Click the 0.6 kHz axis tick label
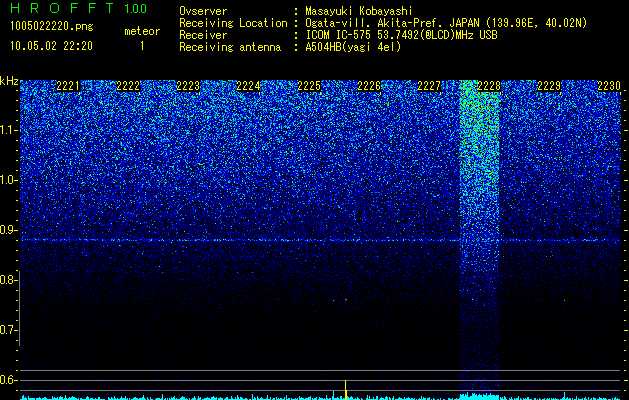The height and width of the screenshot is (400, 629). pos(9,380)
